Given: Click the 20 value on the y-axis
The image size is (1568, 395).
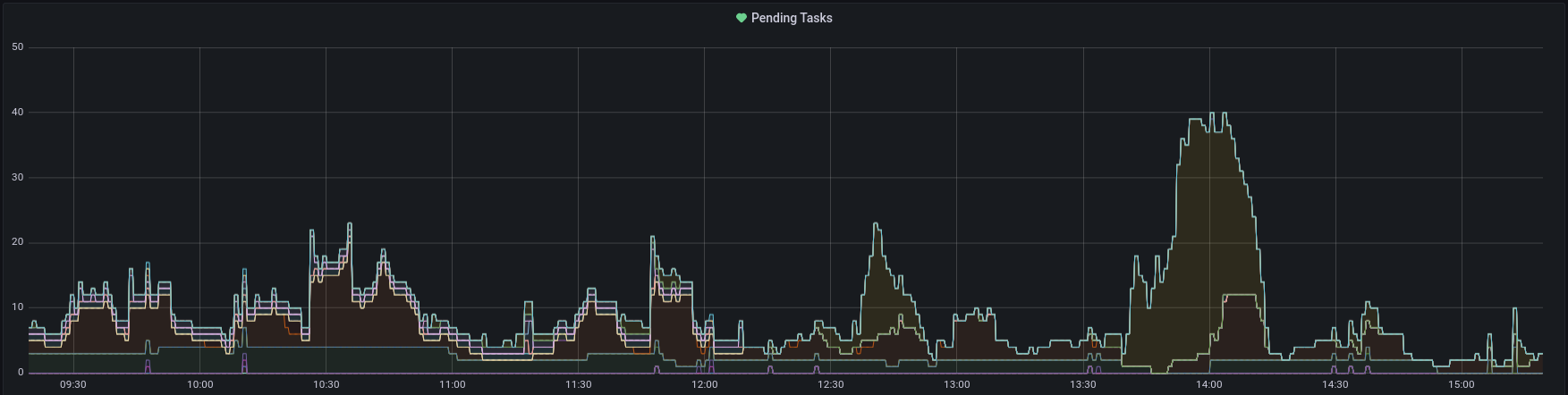Looking at the screenshot, I should 18,242.
